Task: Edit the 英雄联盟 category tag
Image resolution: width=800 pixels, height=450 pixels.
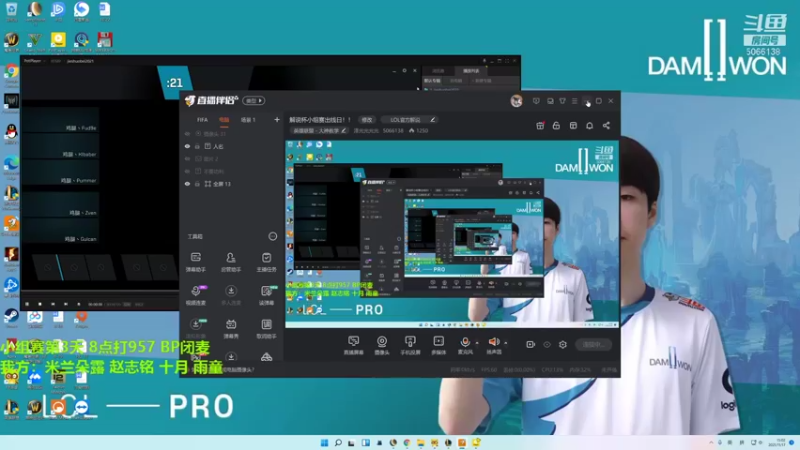Action: [x=320, y=131]
